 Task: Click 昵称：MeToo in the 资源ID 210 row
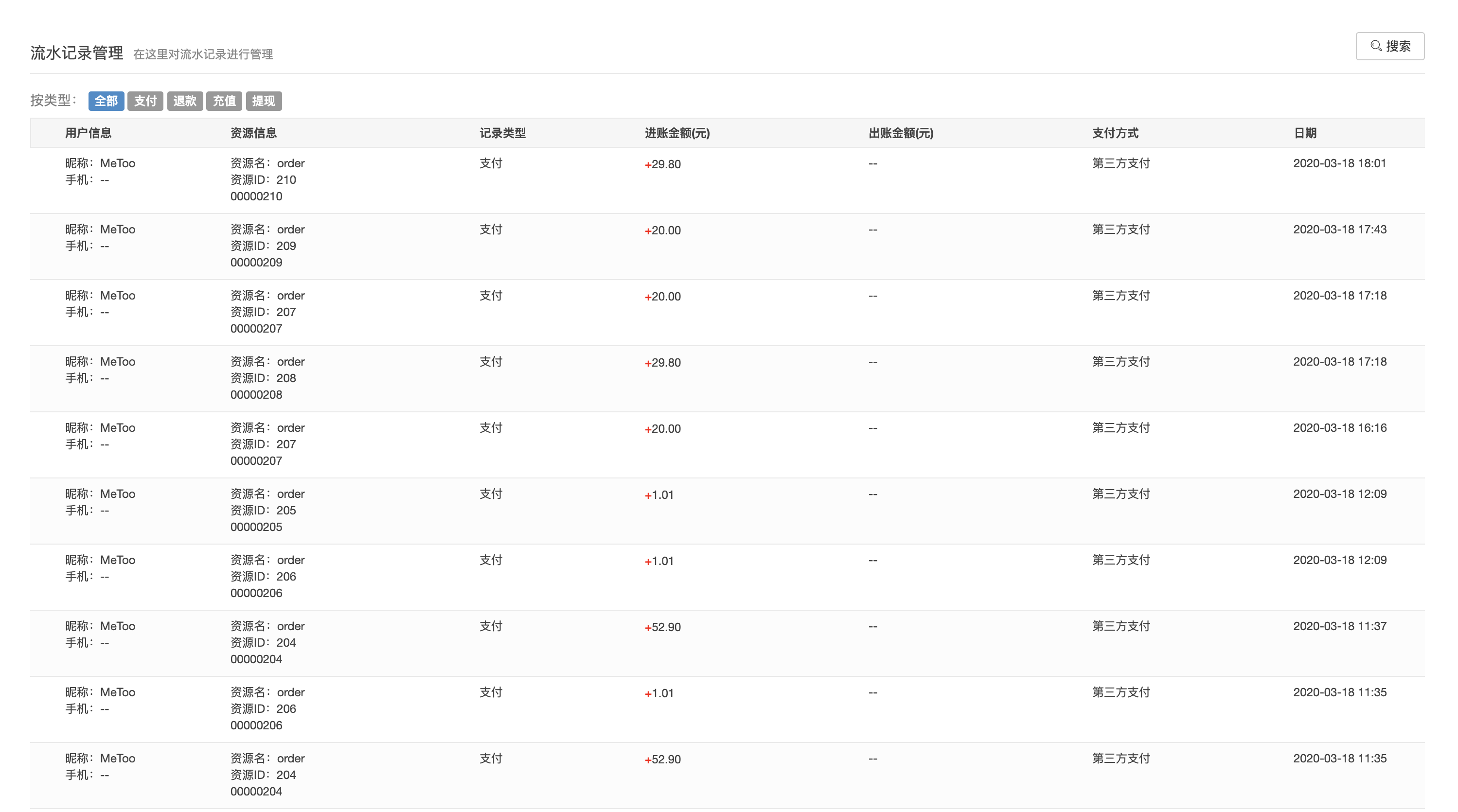point(100,163)
